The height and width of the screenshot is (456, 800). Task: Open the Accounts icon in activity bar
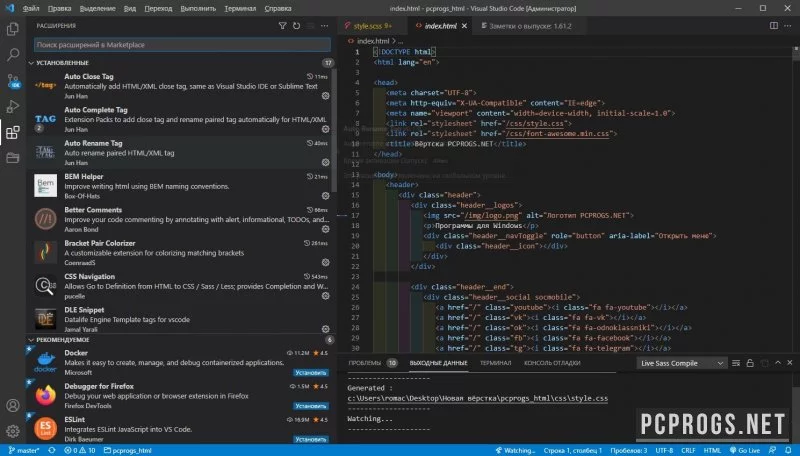pyautogui.click(x=13, y=406)
